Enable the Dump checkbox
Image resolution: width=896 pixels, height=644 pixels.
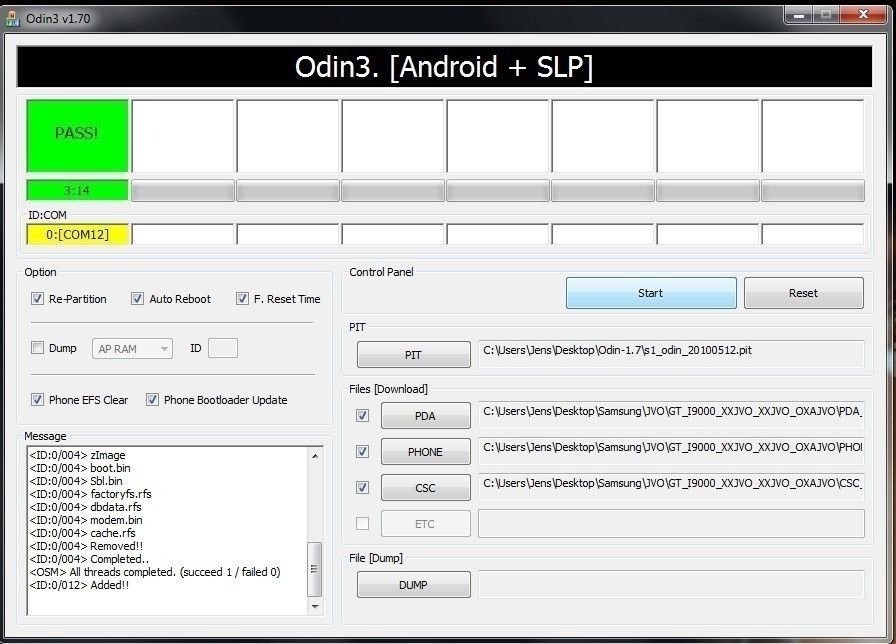38,347
